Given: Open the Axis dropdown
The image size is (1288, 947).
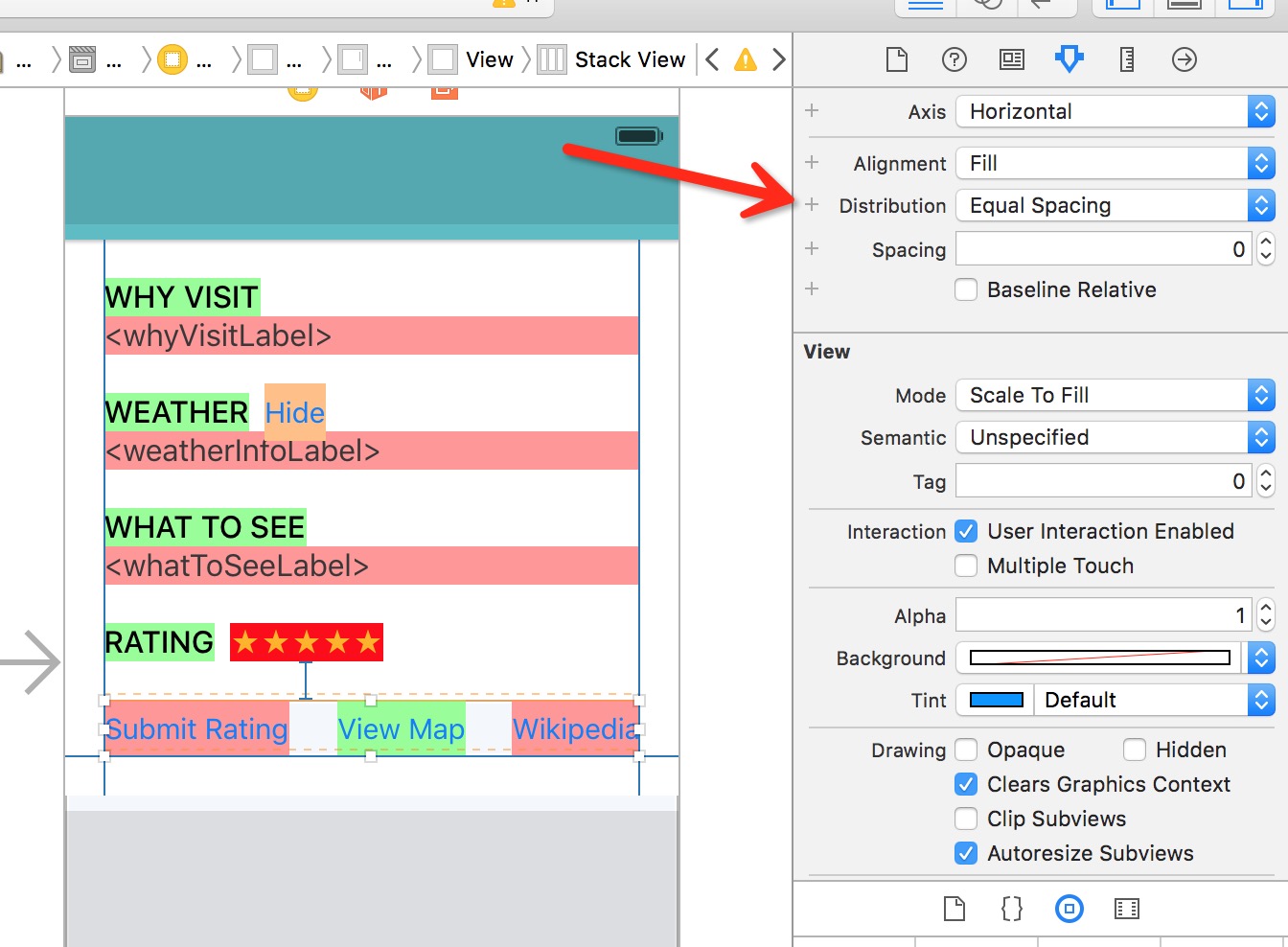Looking at the screenshot, I should tap(1115, 111).
